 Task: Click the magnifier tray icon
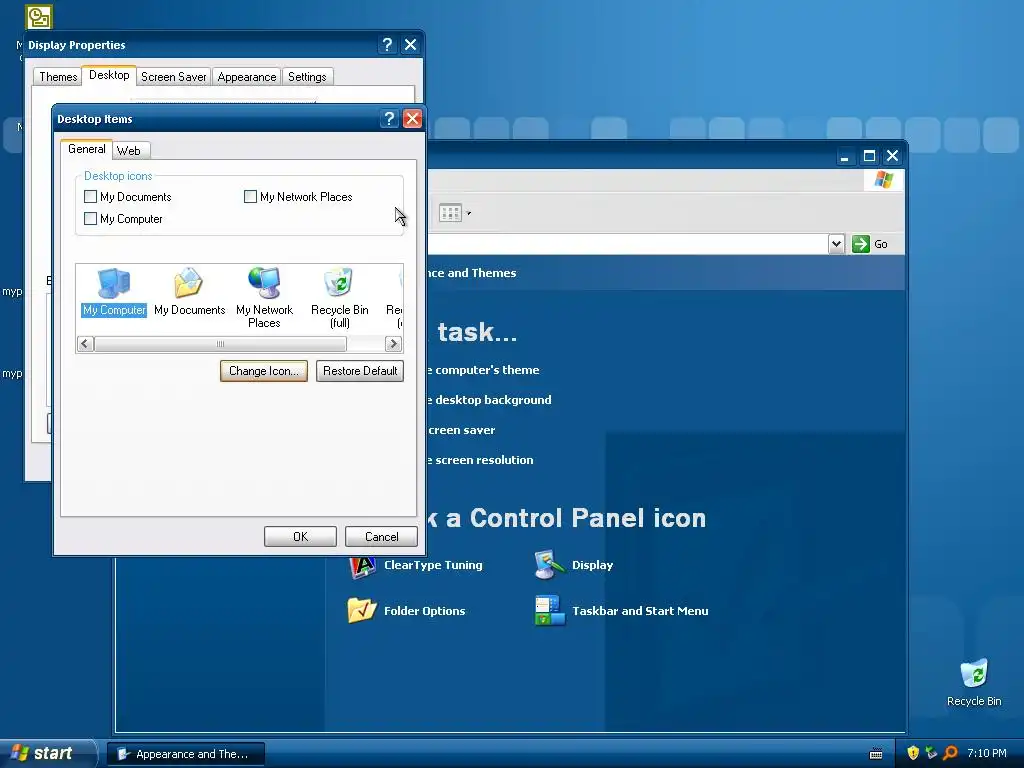950,753
